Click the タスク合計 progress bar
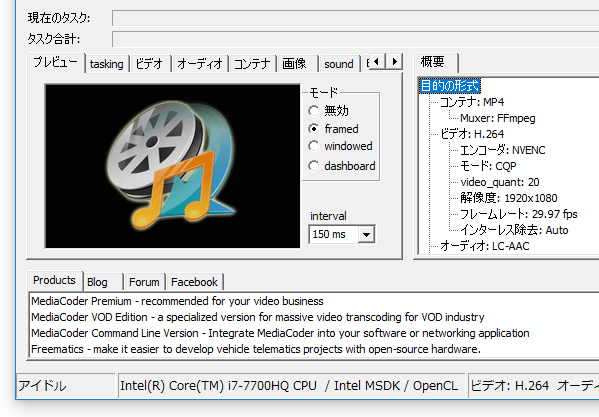Image resolution: width=599 pixels, height=417 pixels. pos(355,39)
